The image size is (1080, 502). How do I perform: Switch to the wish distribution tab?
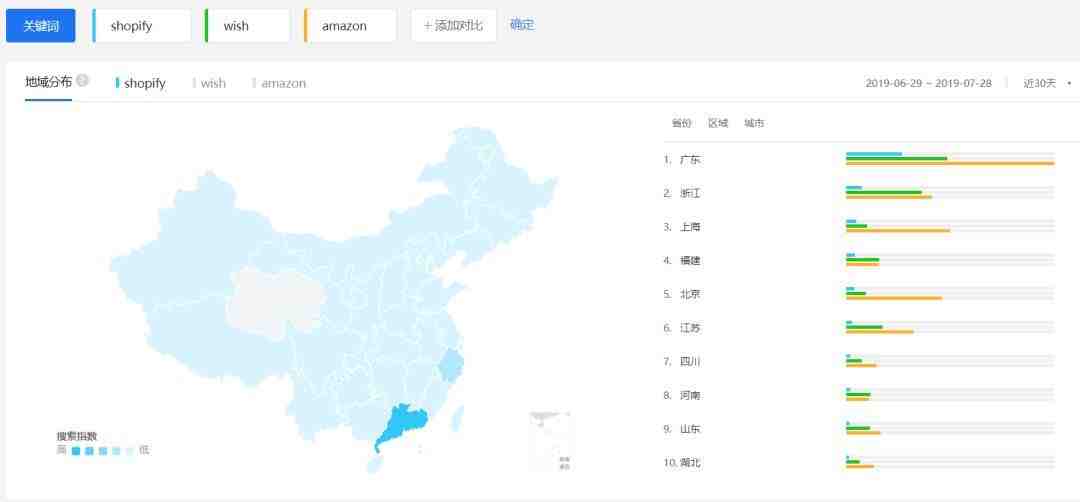(x=209, y=83)
